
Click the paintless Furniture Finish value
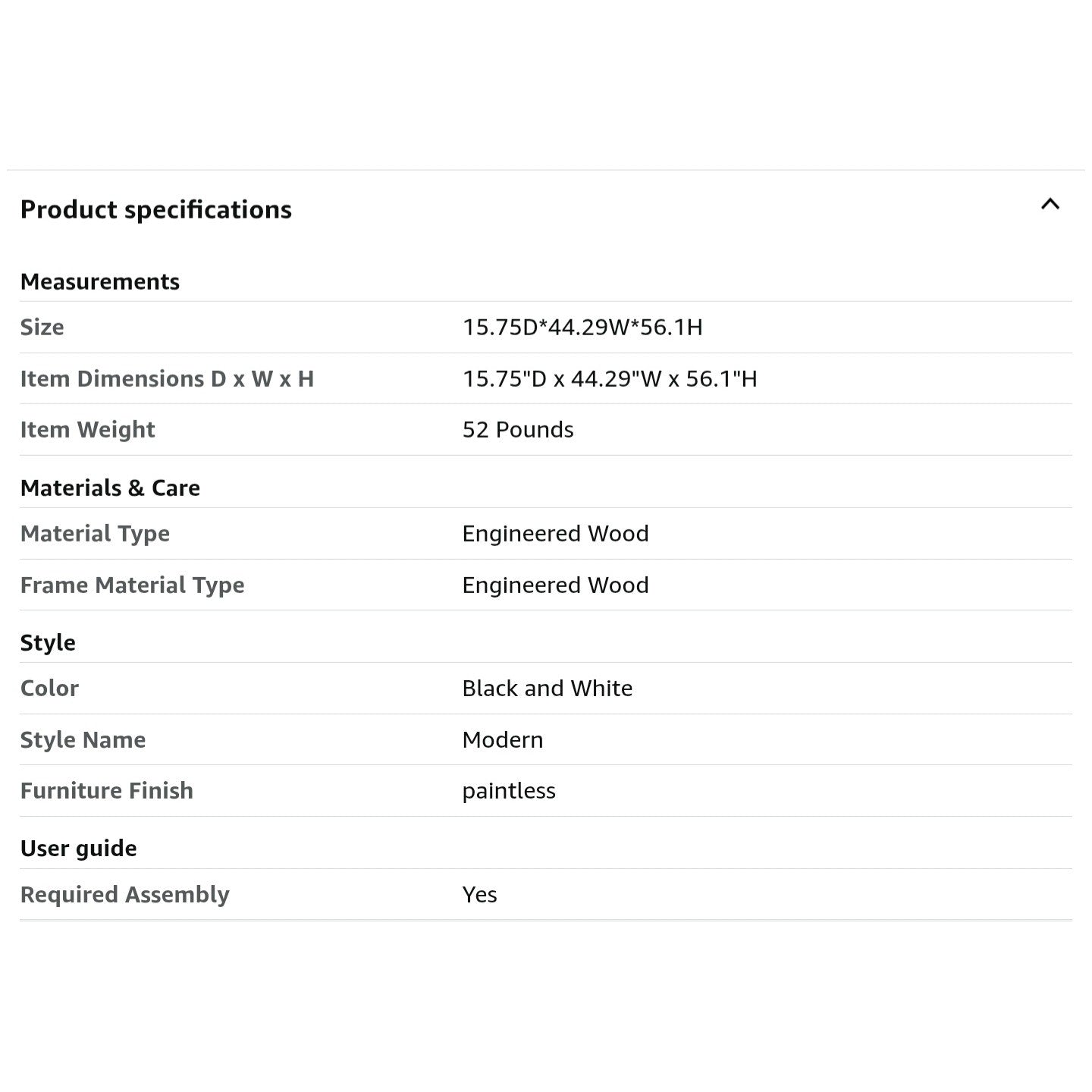[x=509, y=790]
